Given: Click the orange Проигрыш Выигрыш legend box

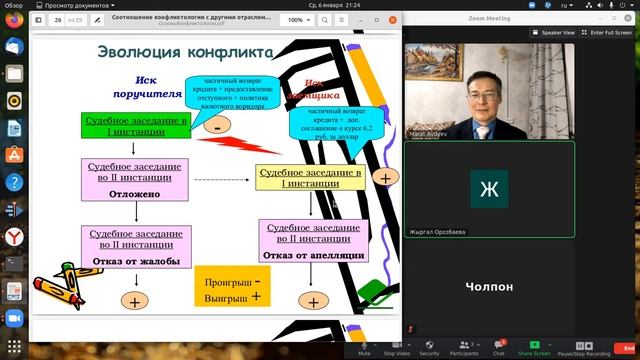Looking at the screenshot, I should click(x=232, y=286).
